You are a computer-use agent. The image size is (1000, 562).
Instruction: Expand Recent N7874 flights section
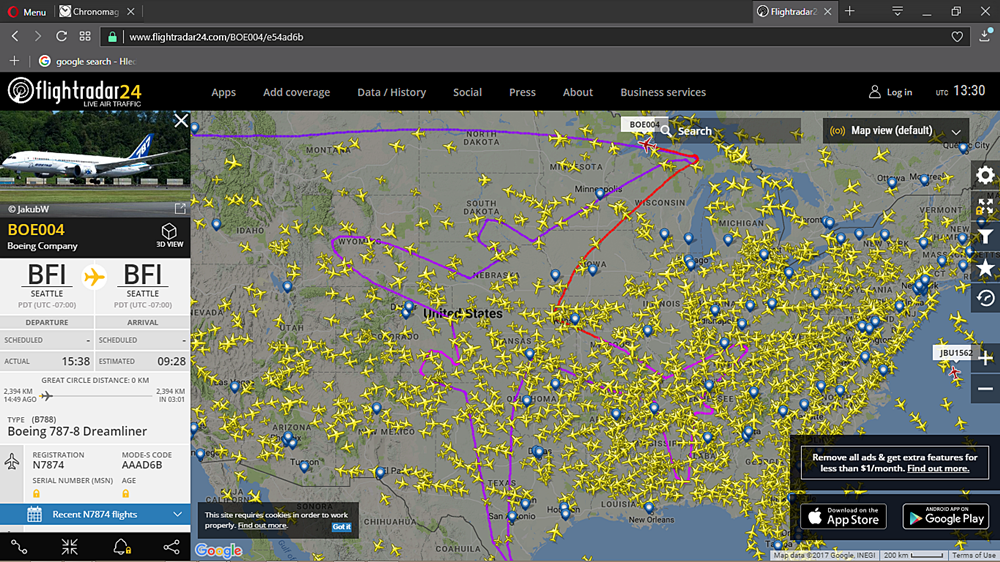[x=95, y=514]
